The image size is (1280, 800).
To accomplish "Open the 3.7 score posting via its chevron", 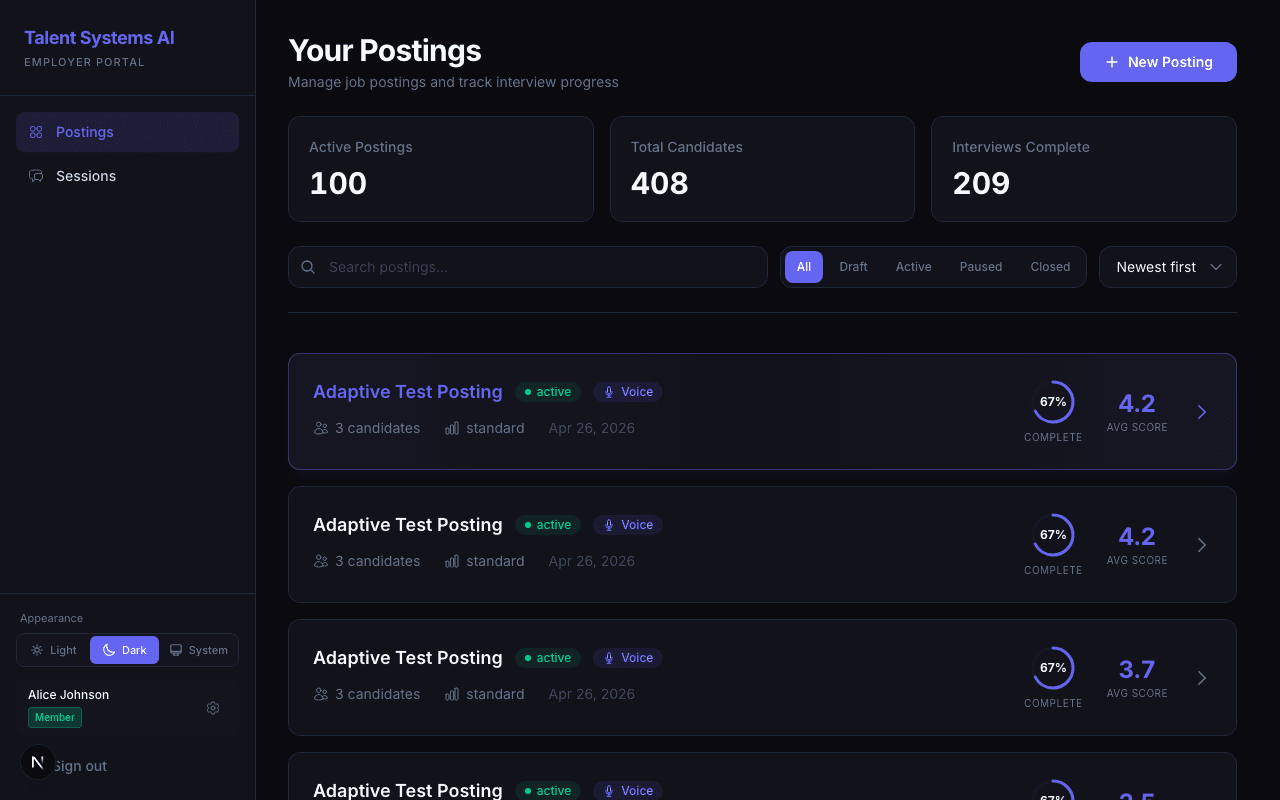I will (1202, 678).
